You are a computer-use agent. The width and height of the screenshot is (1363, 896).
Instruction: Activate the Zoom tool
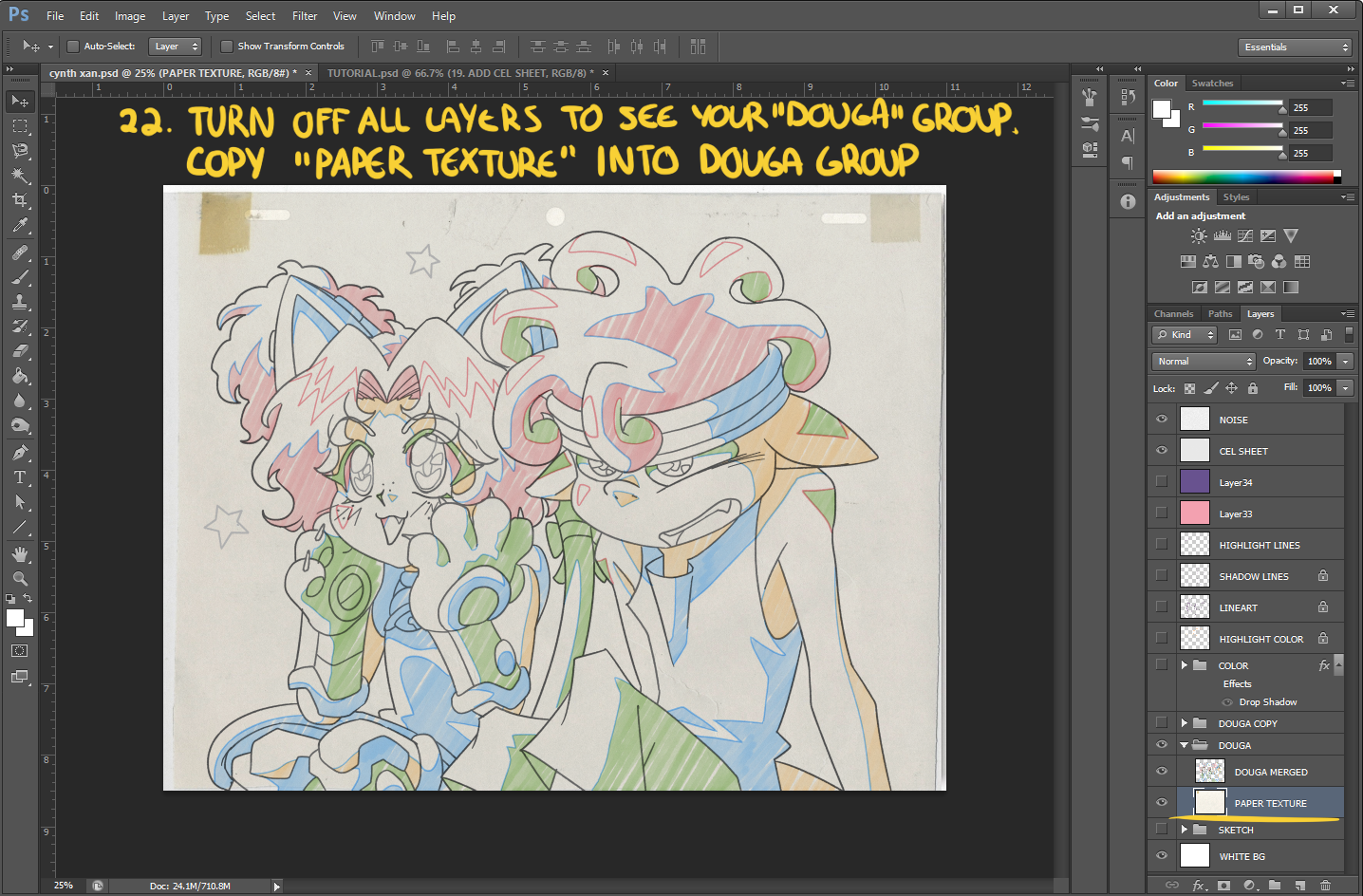[20, 578]
